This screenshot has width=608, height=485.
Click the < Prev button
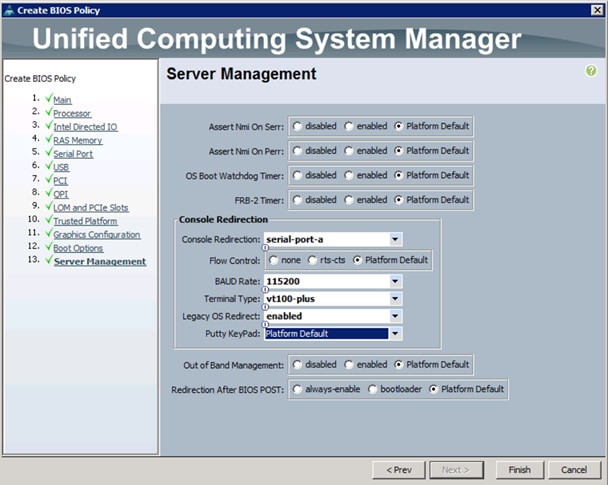click(x=399, y=470)
